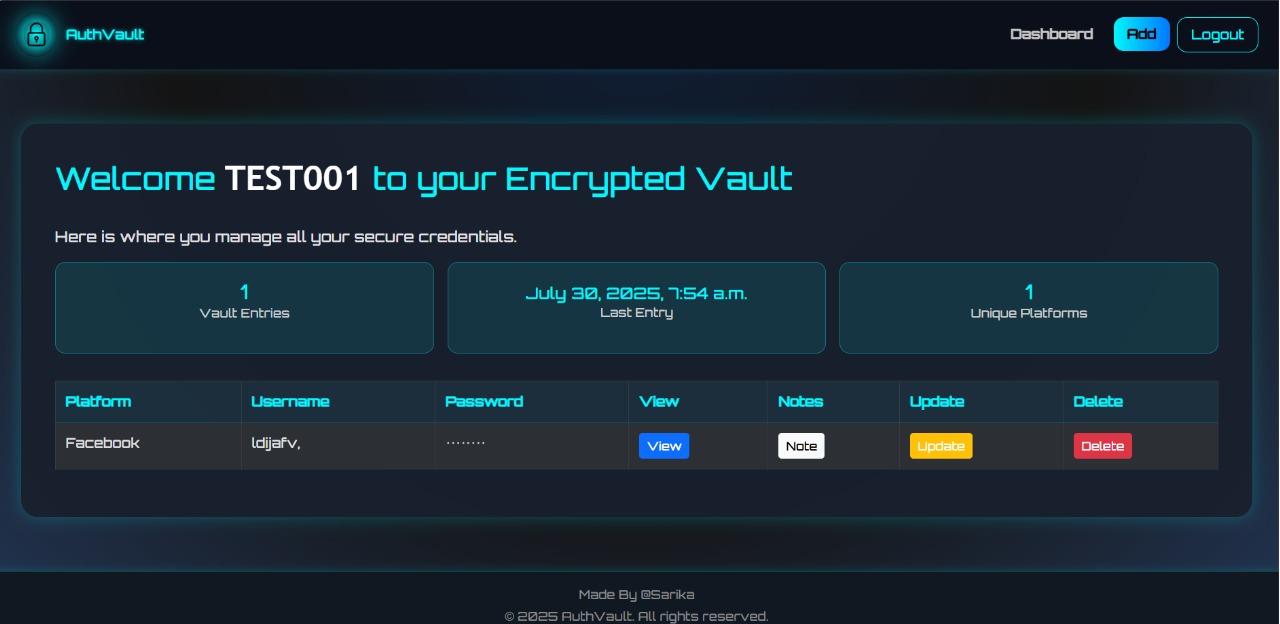Delete the Facebook vault entry
Viewport: 1280px width, 624px height.
pos(1102,446)
